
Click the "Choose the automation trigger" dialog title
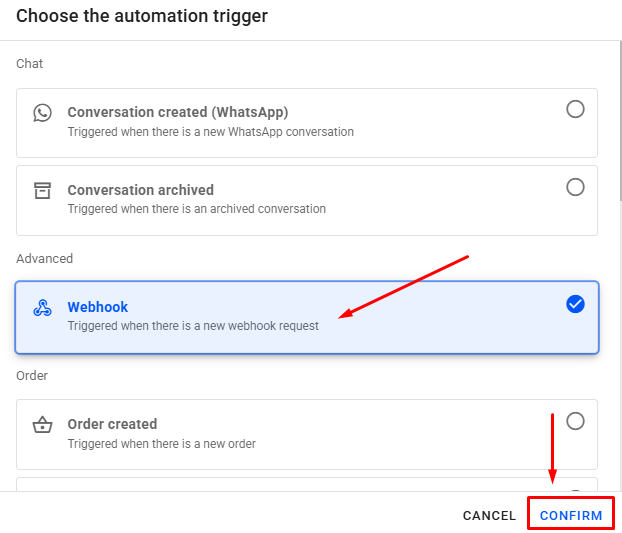coord(142,16)
